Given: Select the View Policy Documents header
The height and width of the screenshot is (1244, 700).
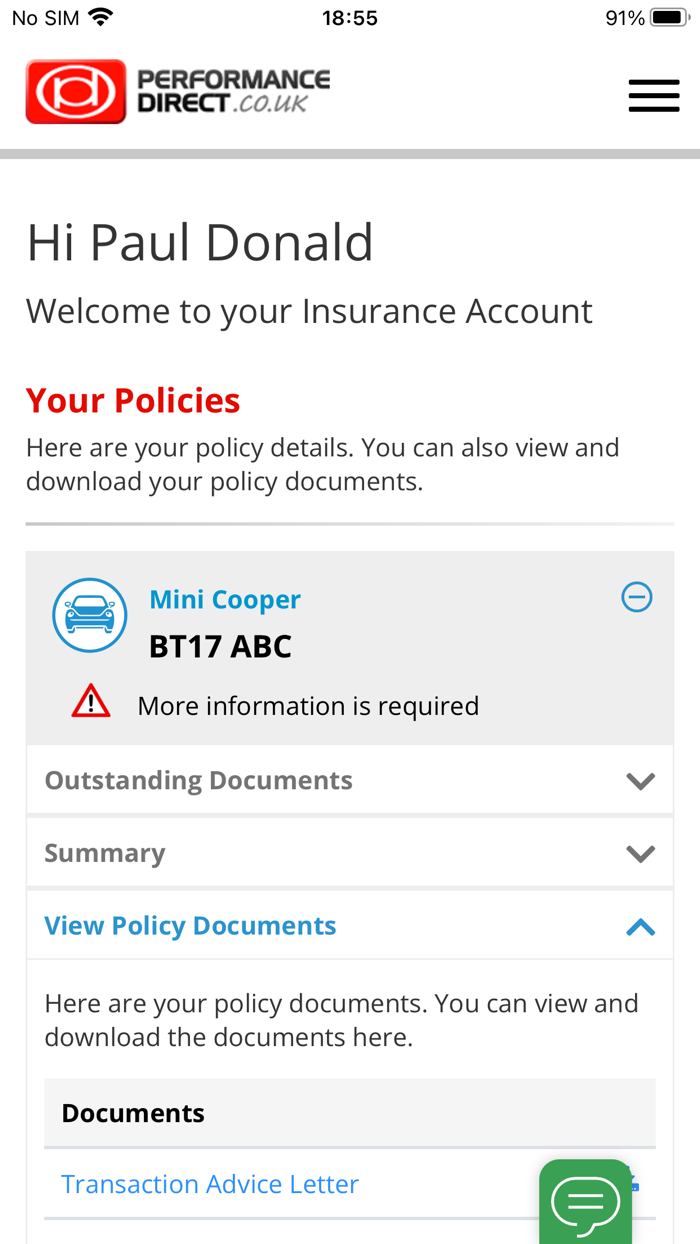Looking at the screenshot, I should [x=190, y=925].
